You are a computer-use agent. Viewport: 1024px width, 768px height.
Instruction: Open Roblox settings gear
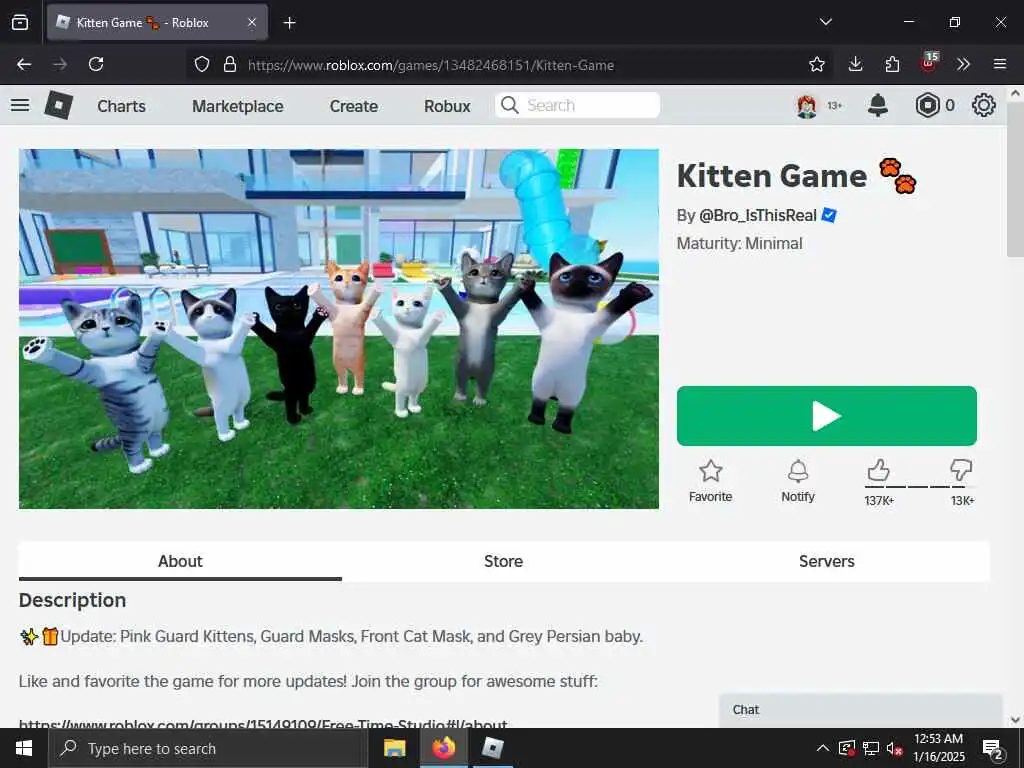pyautogui.click(x=984, y=105)
